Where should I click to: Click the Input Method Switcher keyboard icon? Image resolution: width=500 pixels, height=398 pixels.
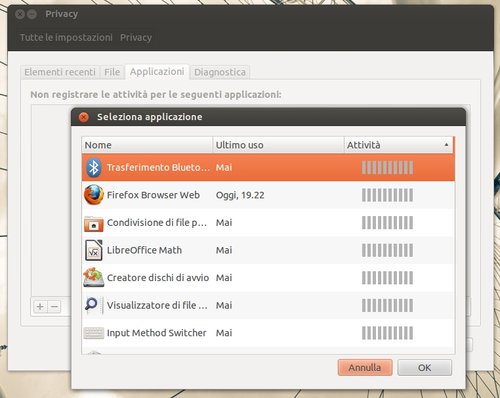point(94,333)
